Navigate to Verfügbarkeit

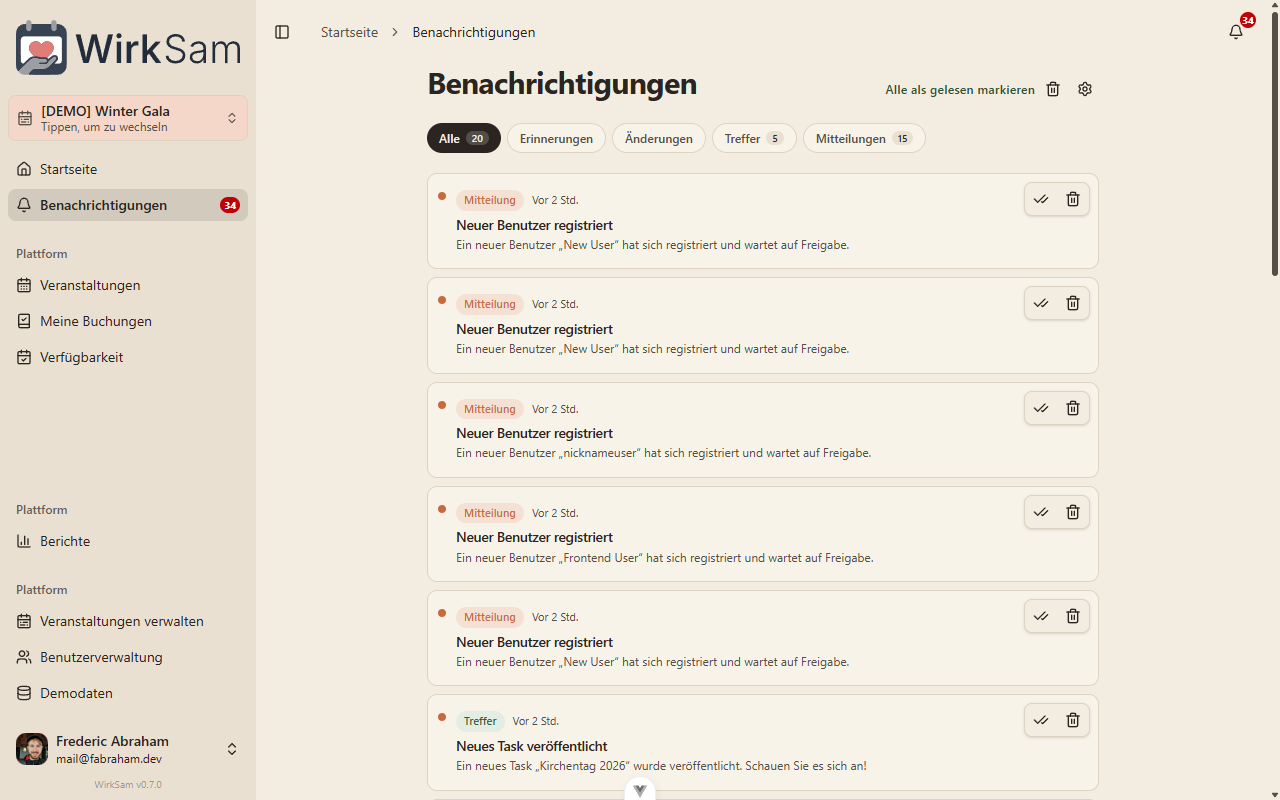(128, 357)
